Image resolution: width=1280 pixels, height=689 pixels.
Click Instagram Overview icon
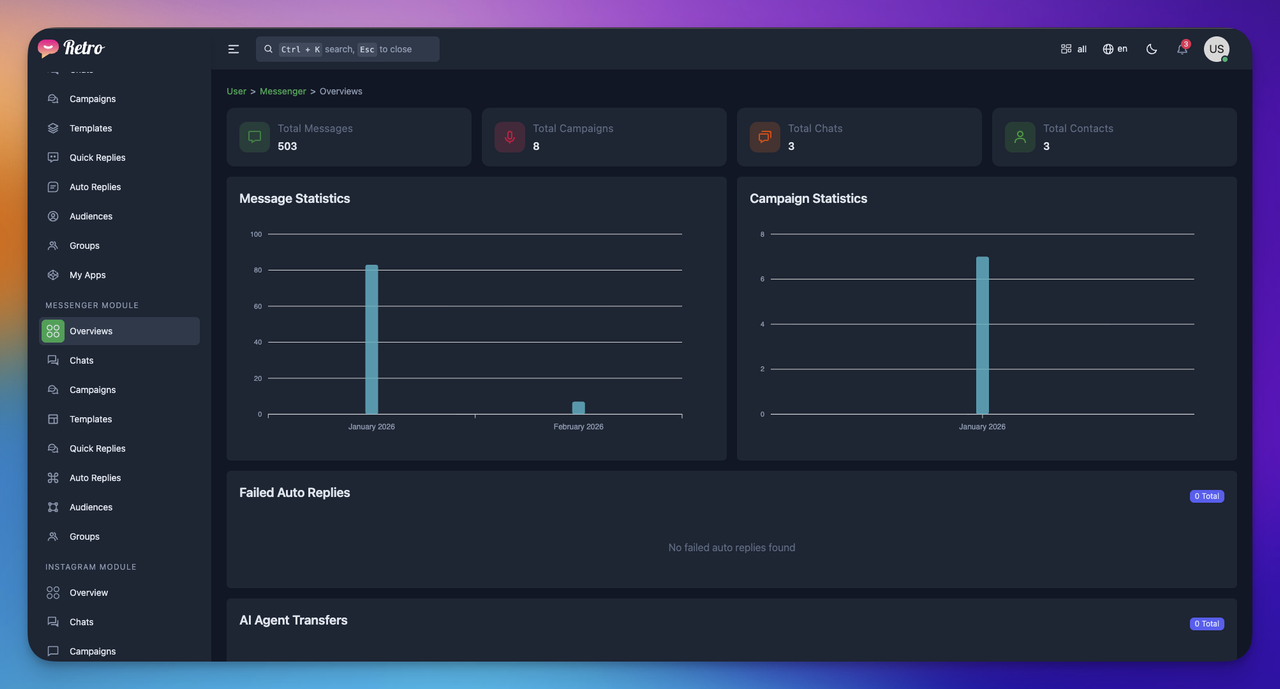(x=53, y=593)
